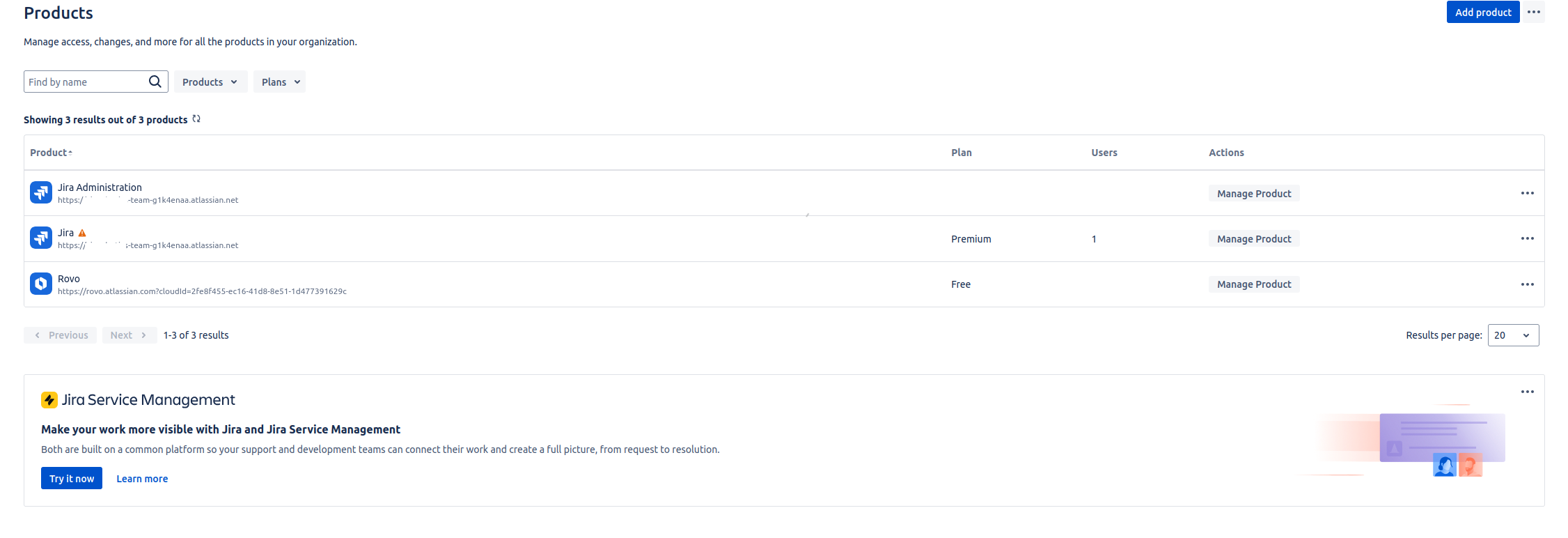Click the Jira Administration product icon
The height and width of the screenshot is (538, 1568).
[41, 192]
